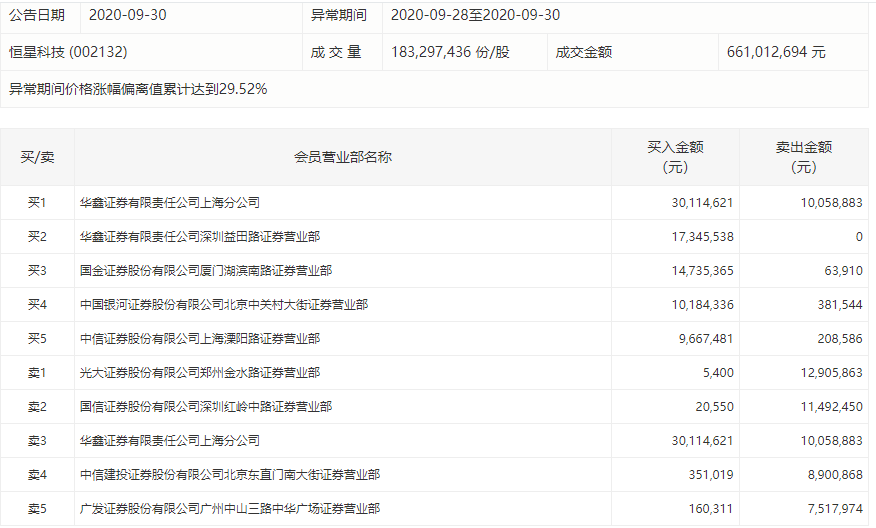The height and width of the screenshot is (528, 876).
Task: Click the 卖3 rank label
Action: point(37,441)
